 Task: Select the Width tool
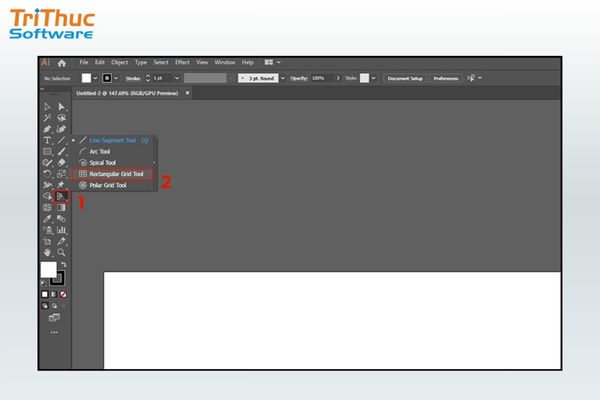[x=47, y=185]
